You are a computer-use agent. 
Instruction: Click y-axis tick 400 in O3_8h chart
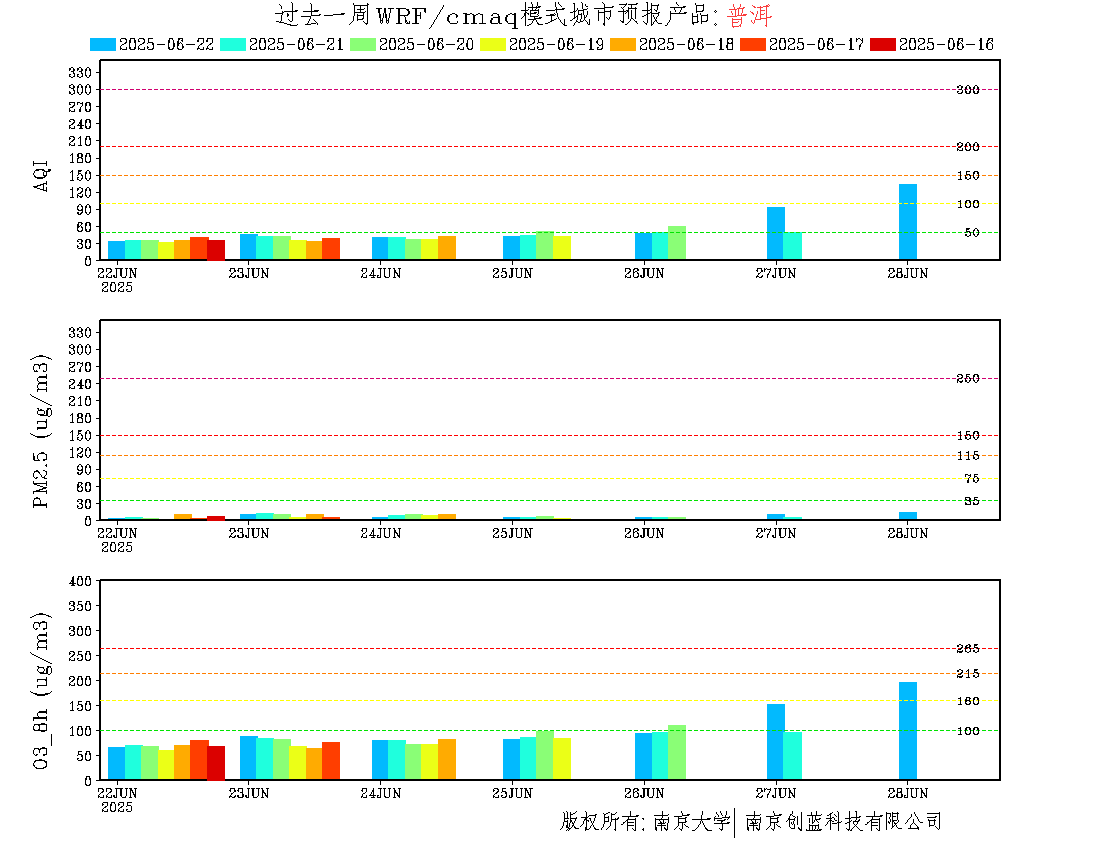[80, 581]
